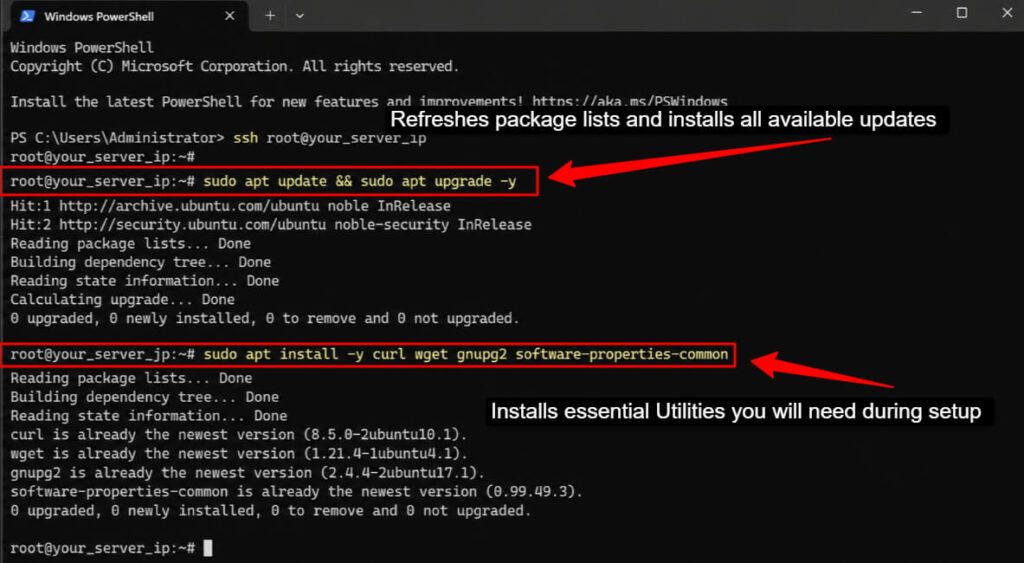The height and width of the screenshot is (563, 1024).
Task: Close the terminal window
Action: [1007, 13]
